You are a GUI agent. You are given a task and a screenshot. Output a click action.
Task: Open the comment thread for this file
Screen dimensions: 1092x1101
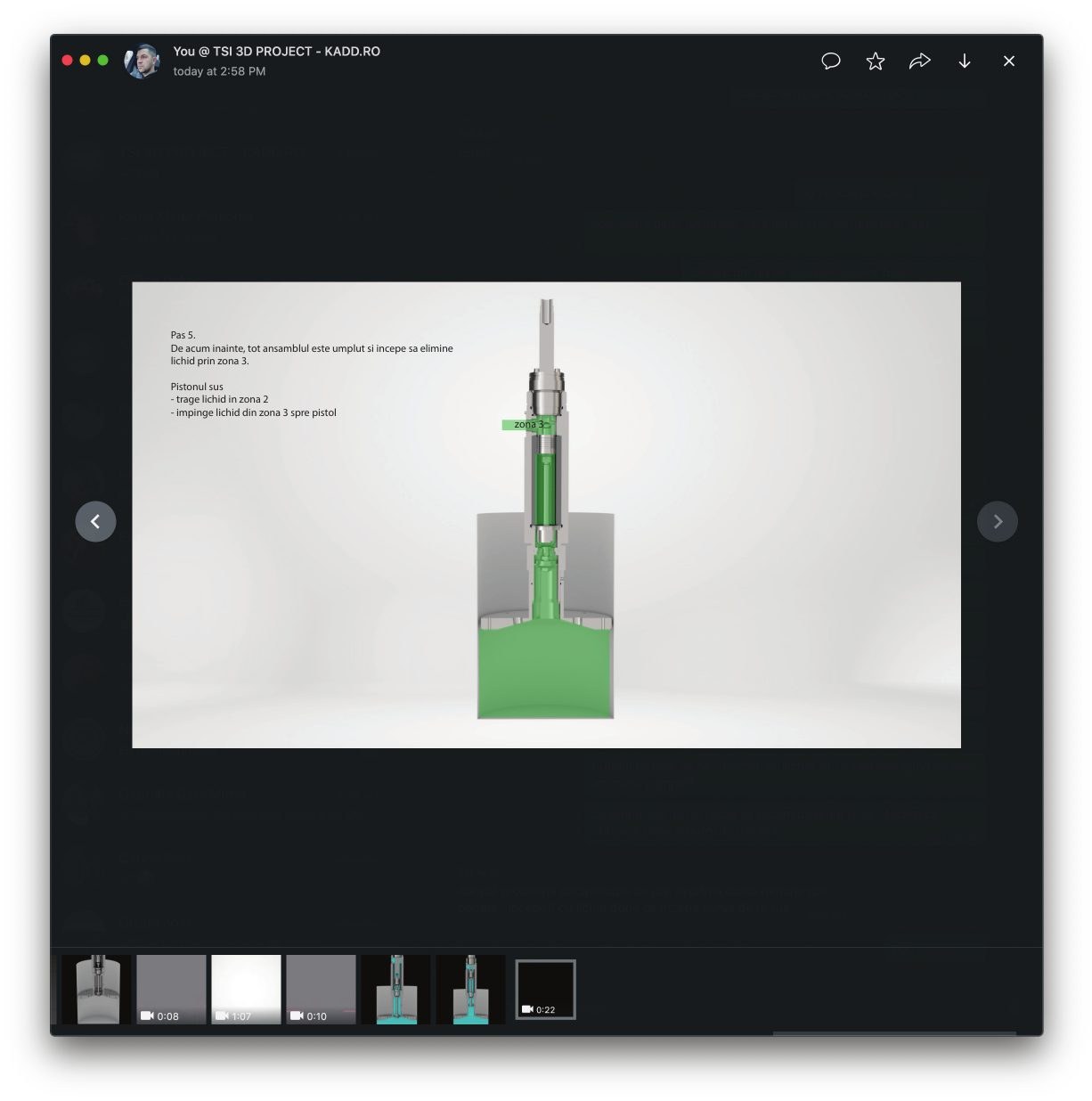click(x=830, y=61)
